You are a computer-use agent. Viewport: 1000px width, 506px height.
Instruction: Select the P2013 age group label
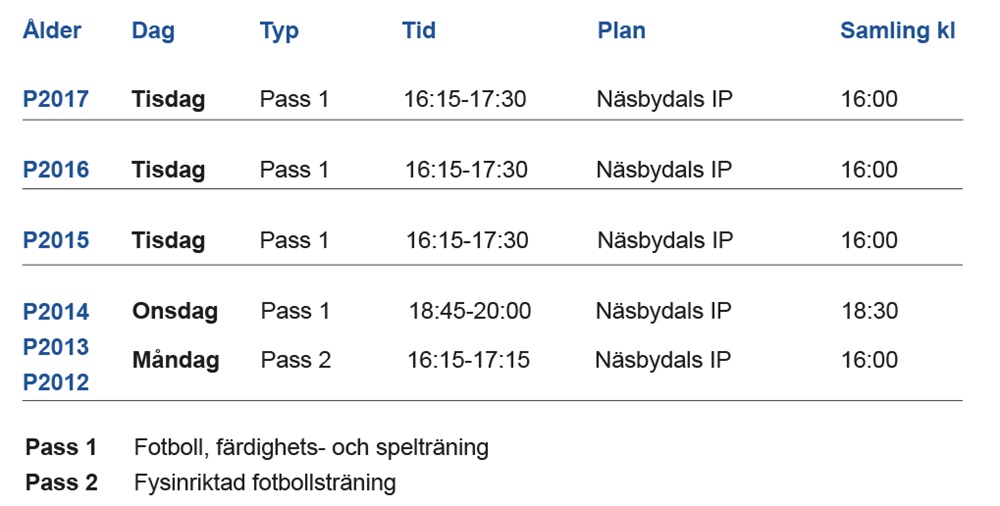(x=56, y=347)
